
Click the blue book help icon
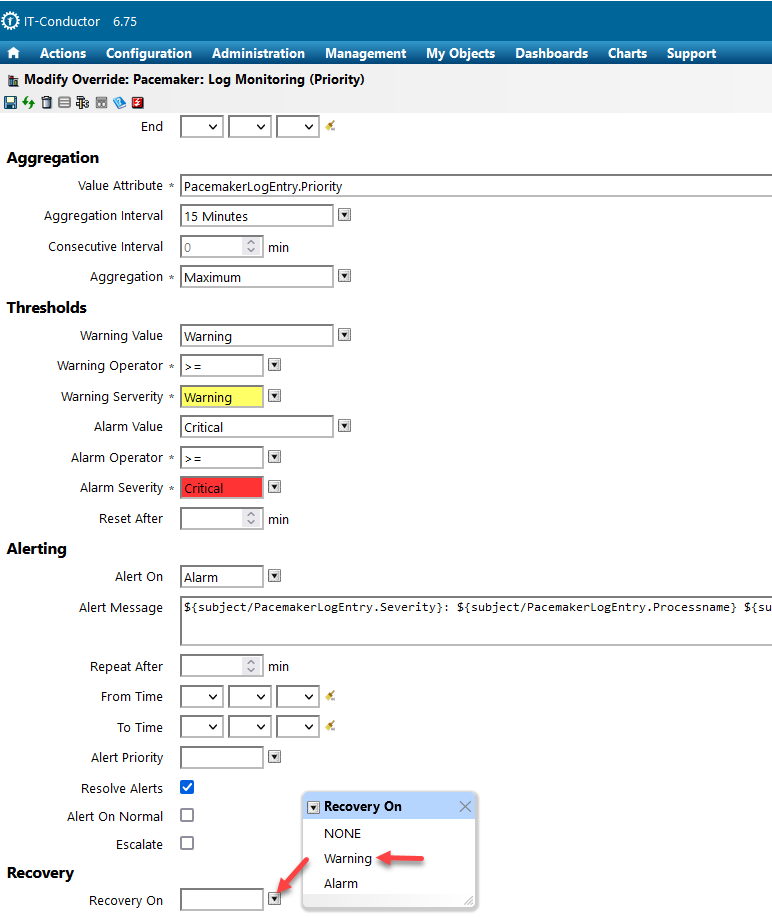coord(119,102)
